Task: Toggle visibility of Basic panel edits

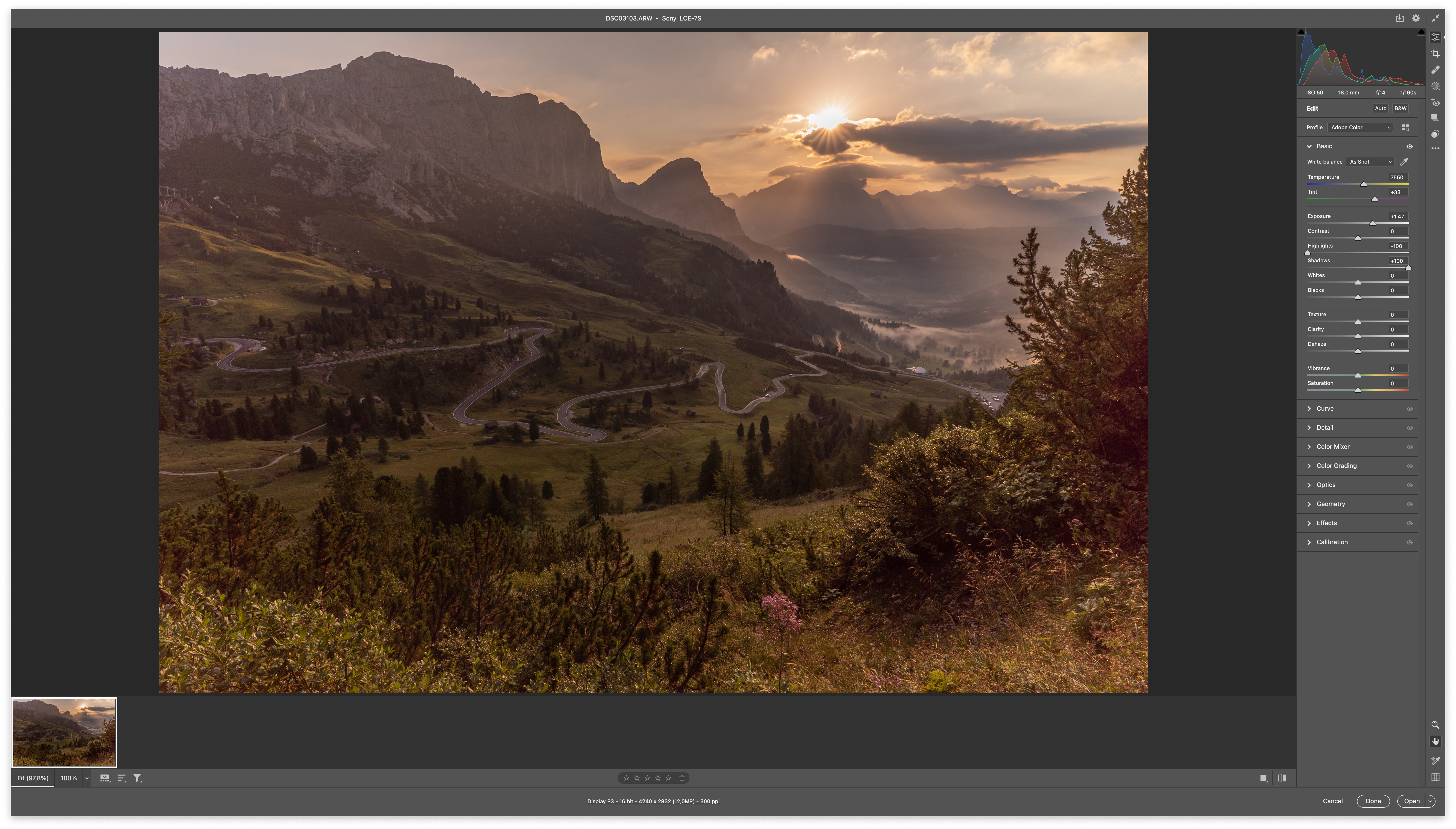Action: click(1410, 146)
